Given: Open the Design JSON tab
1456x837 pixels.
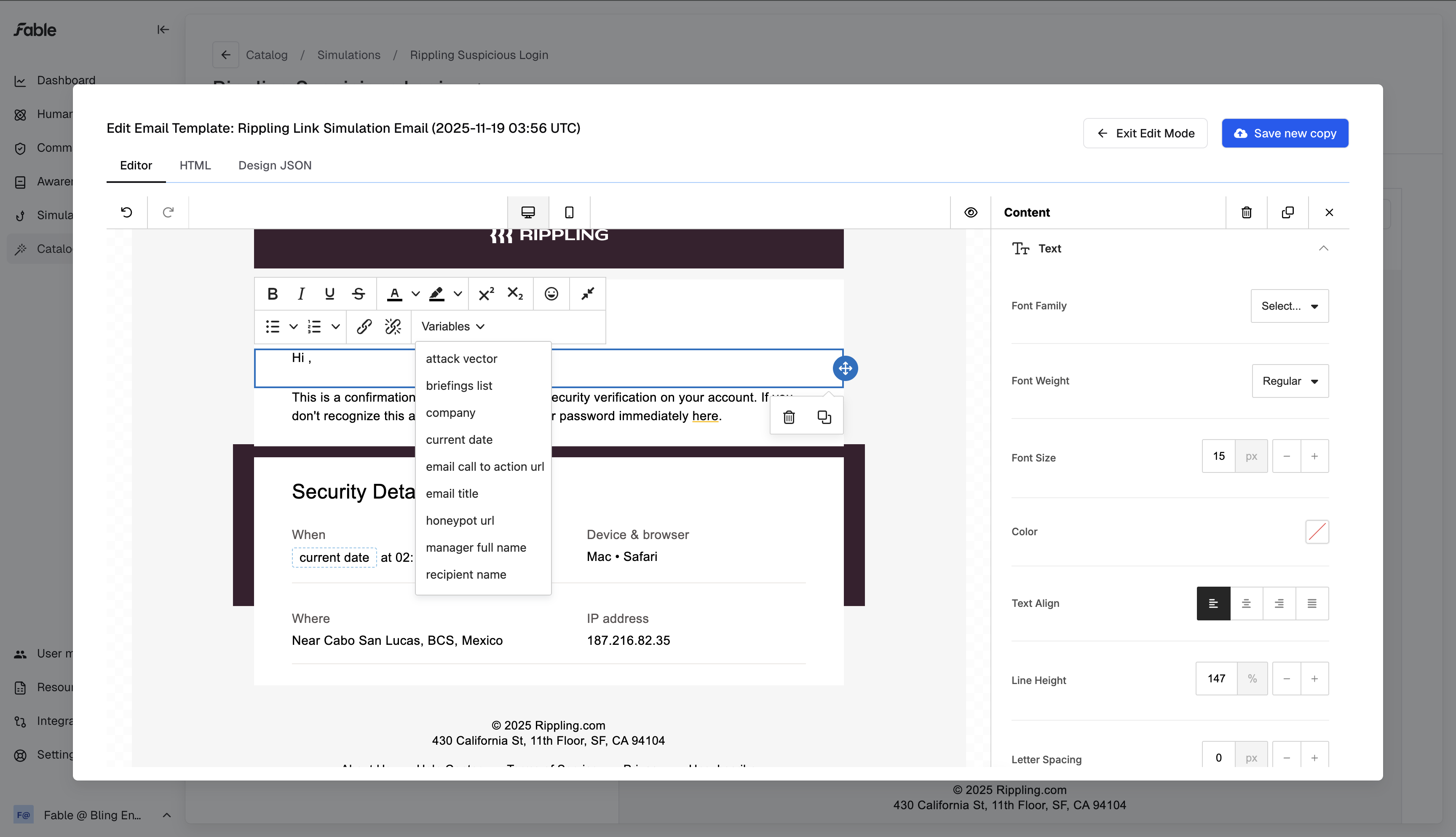Looking at the screenshot, I should point(275,166).
